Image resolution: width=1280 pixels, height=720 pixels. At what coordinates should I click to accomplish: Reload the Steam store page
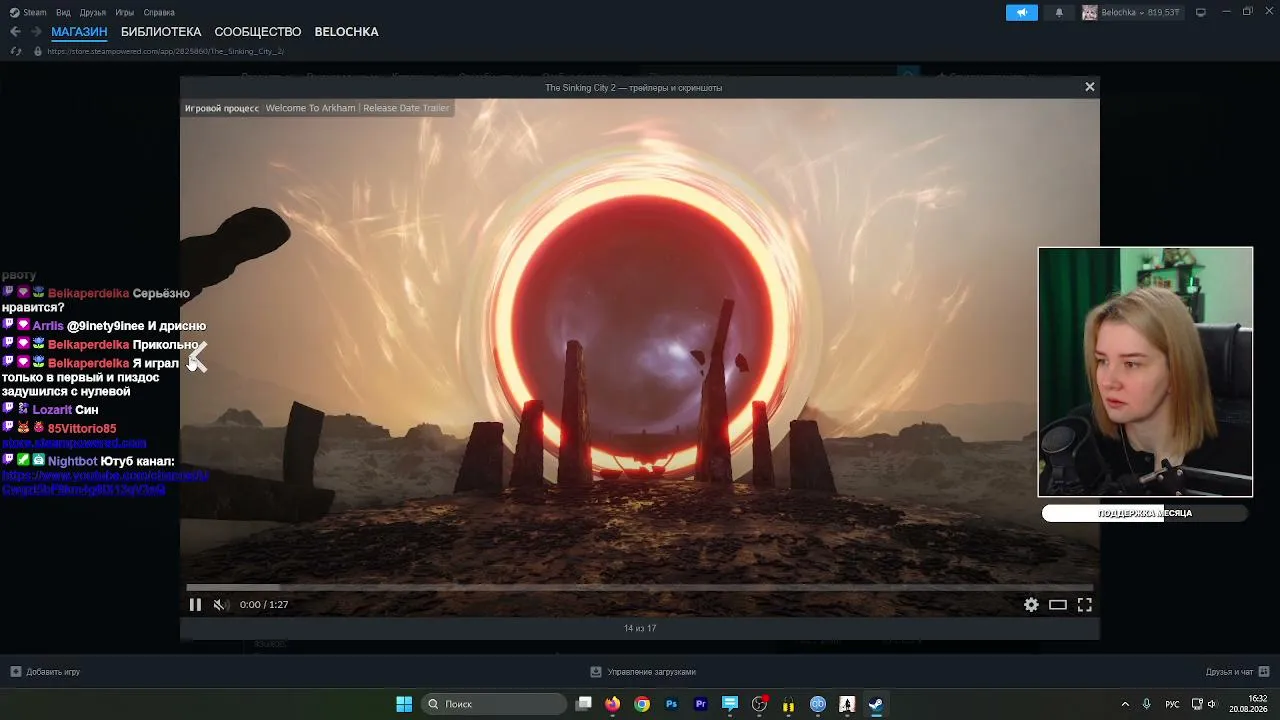(15, 51)
